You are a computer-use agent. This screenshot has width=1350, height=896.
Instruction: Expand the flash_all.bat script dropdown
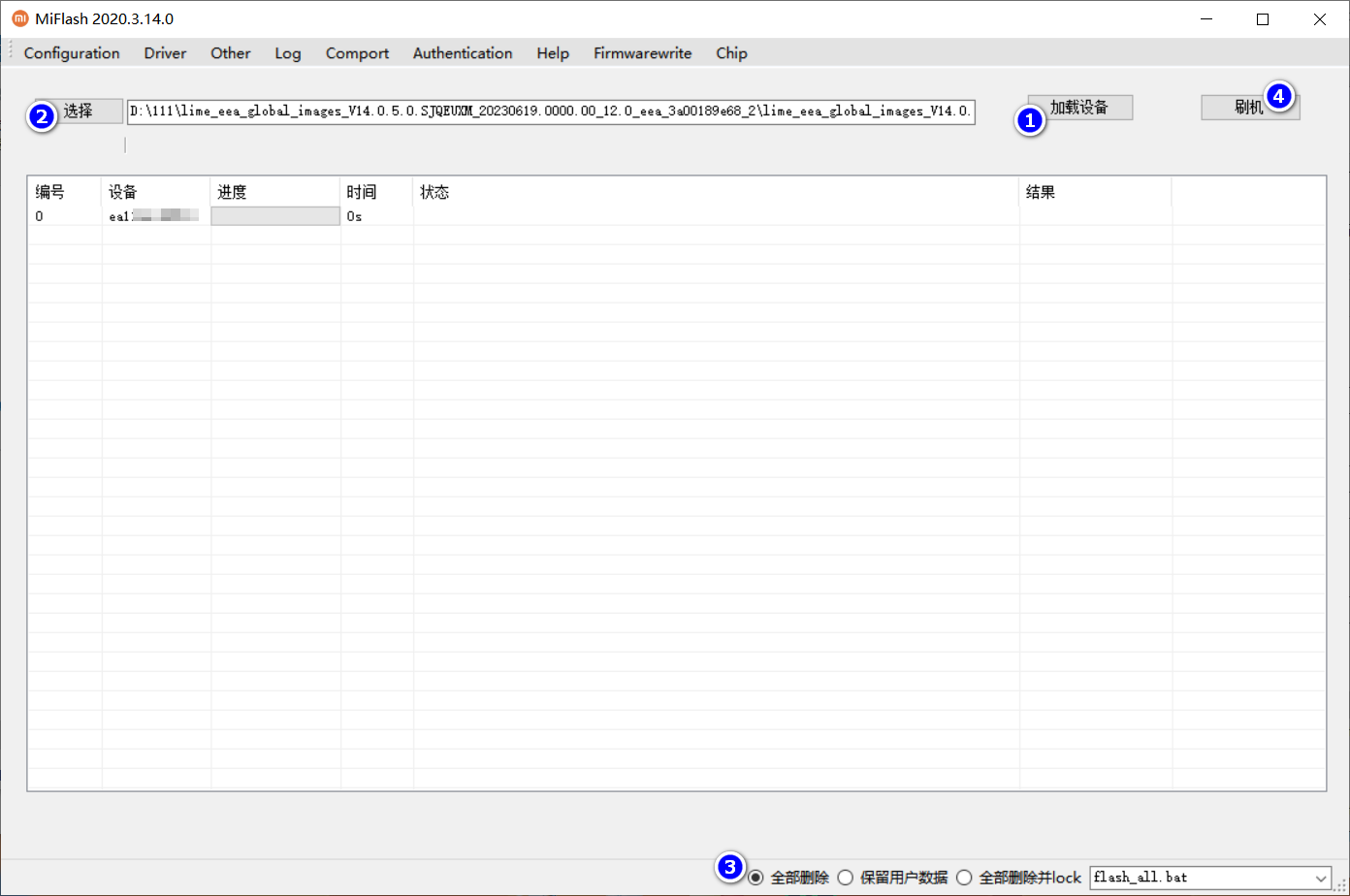(1321, 878)
